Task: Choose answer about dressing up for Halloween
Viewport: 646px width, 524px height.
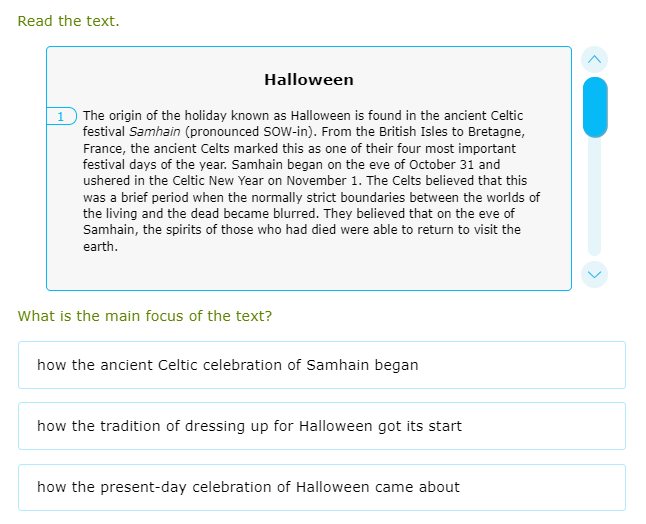Action: 322,426
